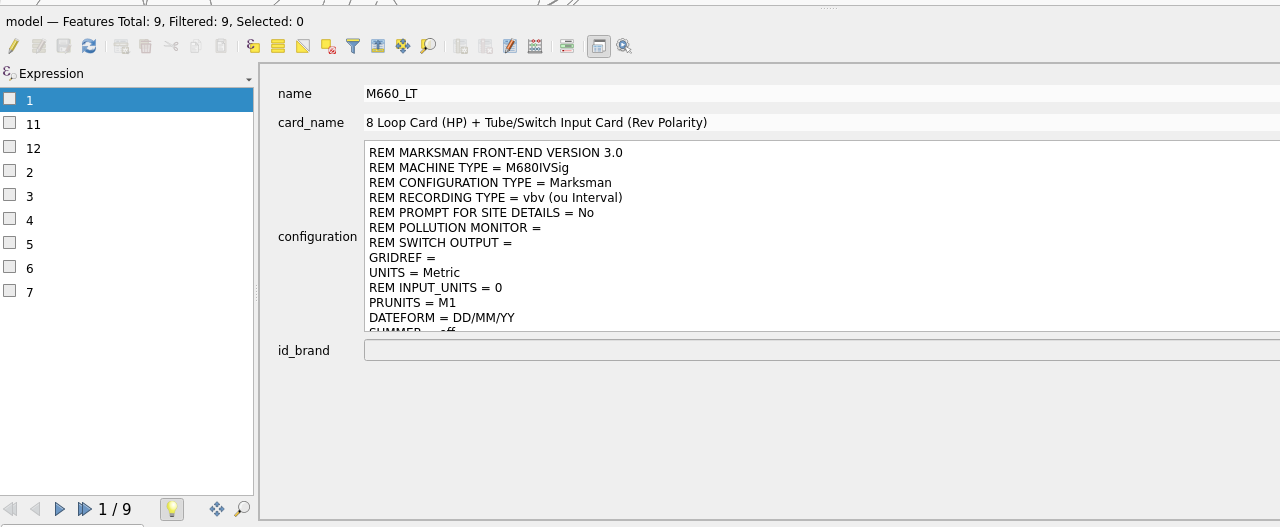Screen dimensions: 1280x527
Task: Select feature row labeled 12
Action: coord(127,148)
